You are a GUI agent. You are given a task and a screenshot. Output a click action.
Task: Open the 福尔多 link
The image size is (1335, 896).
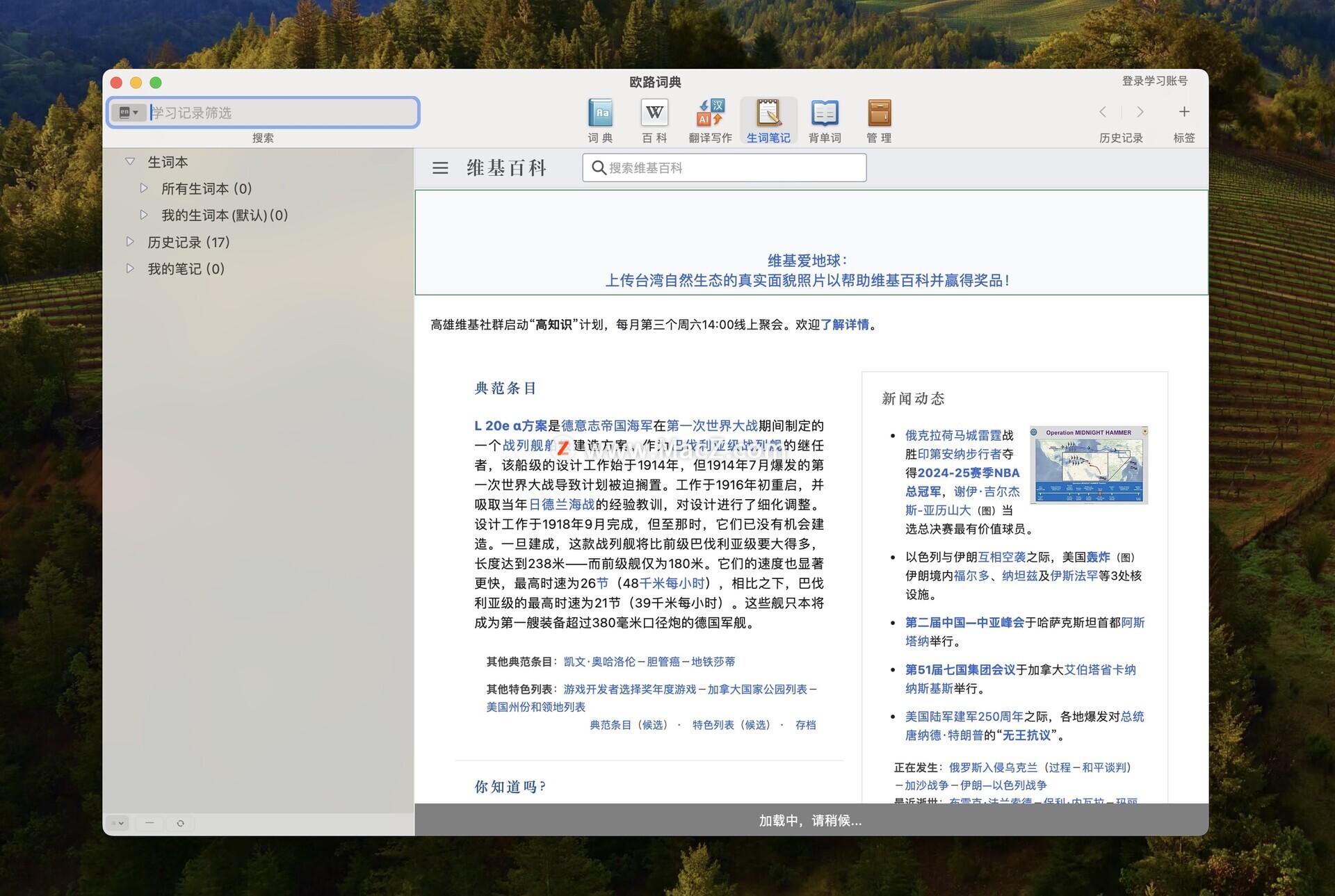971,576
